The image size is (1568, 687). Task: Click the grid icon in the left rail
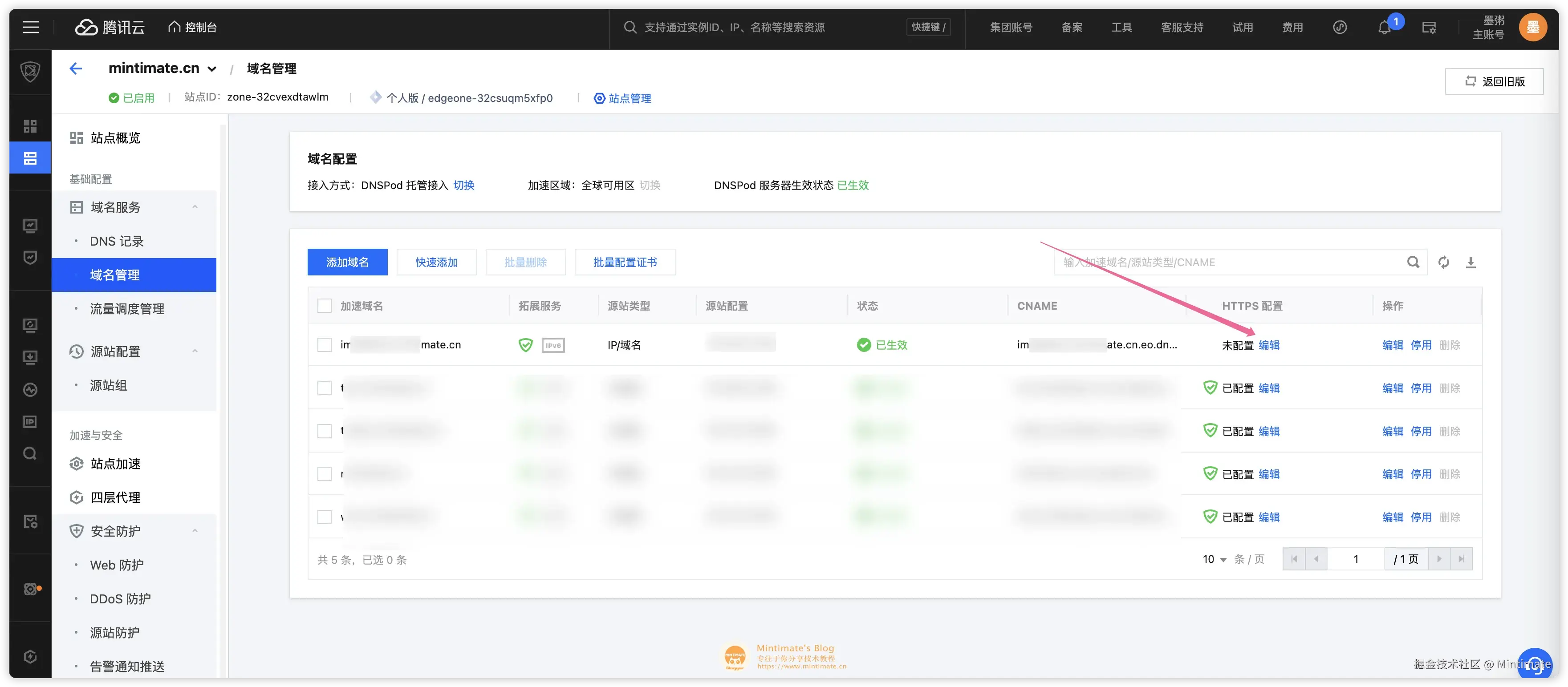(x=30, y=126)
